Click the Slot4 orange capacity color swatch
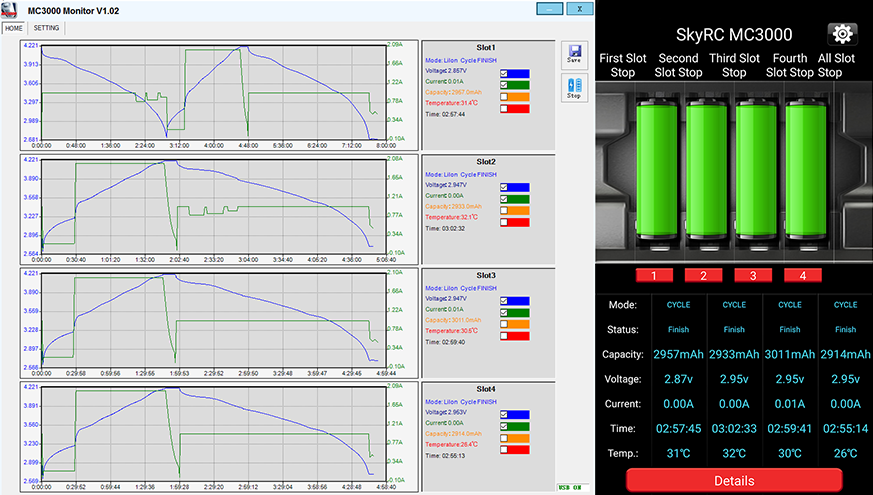This screenshot has height=495, width=873. (x=520, y=437)
